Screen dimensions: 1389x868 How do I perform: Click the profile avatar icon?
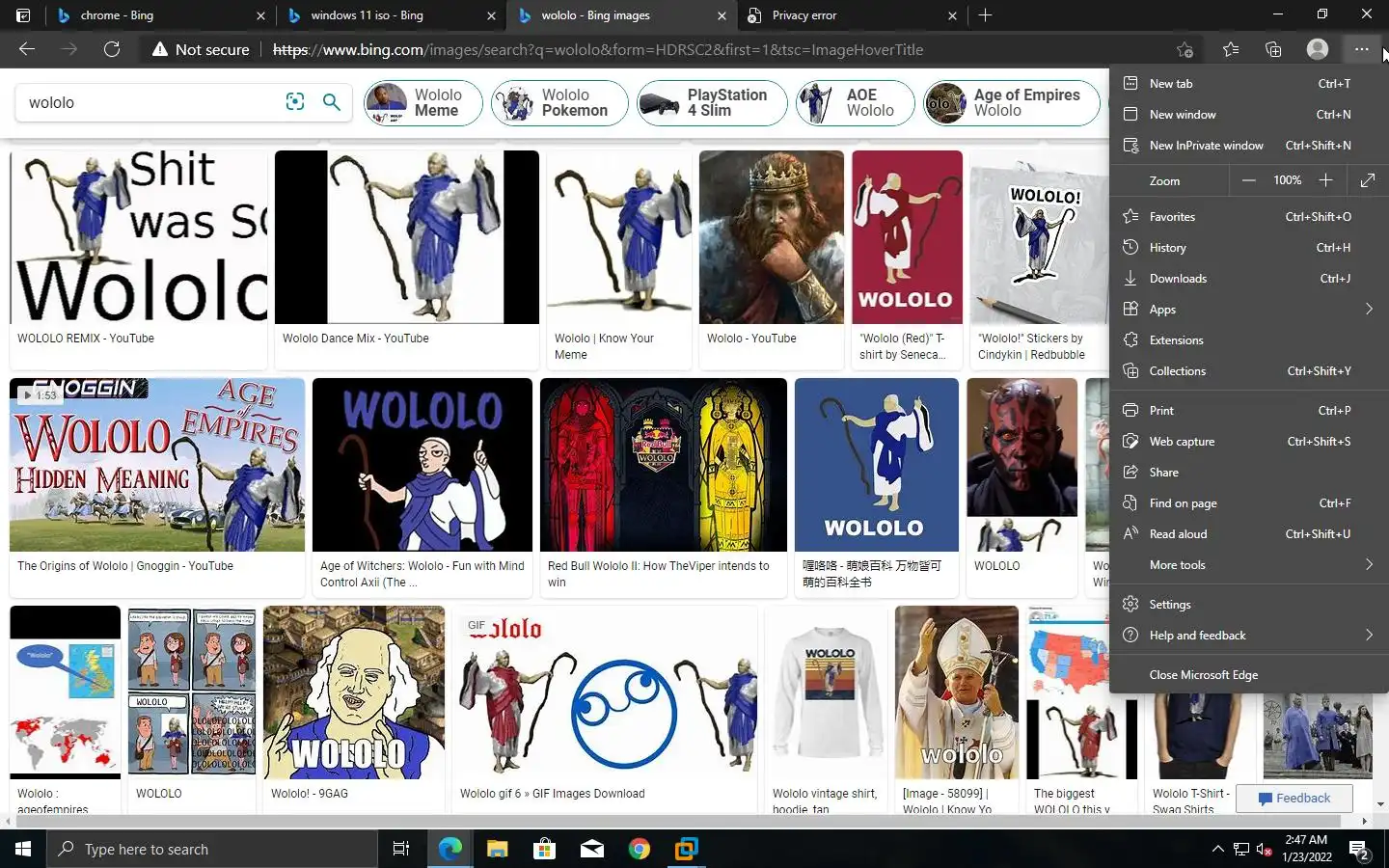(x=1317, y=49)
